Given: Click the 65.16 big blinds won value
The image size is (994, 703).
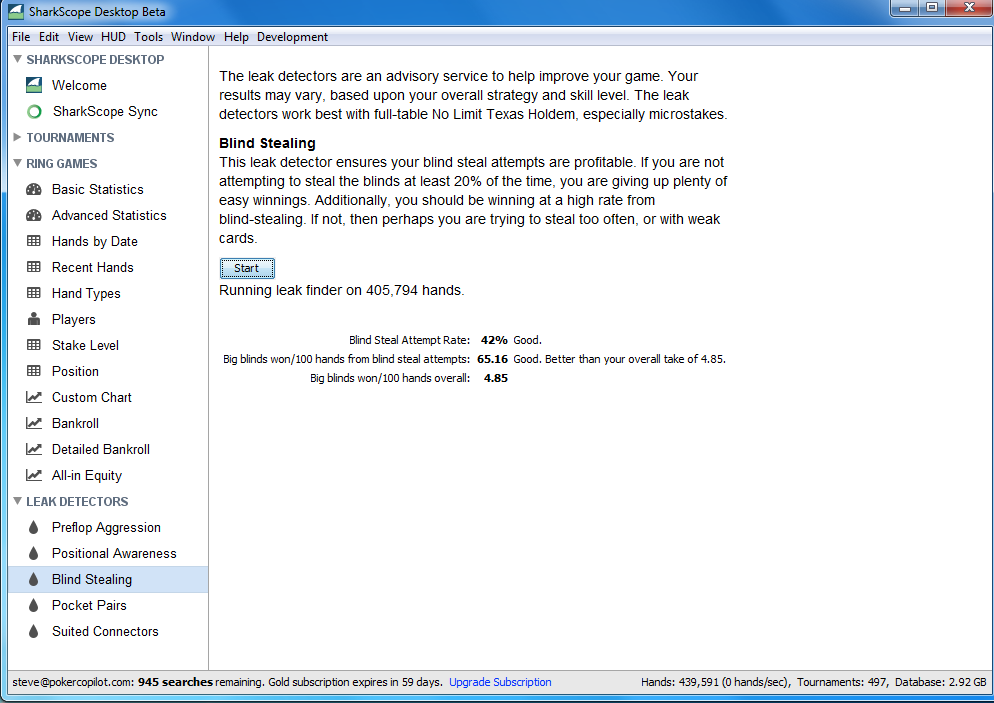Looking at the screenshot, I should (x=493, y=359).
